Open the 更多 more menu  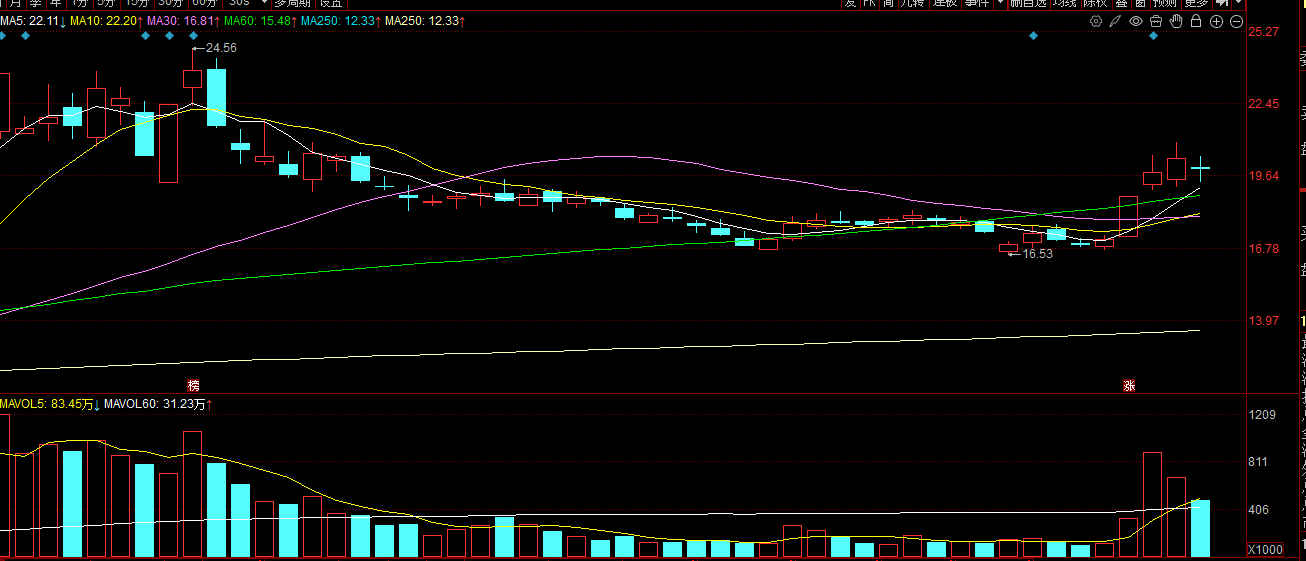(1197, 4)
